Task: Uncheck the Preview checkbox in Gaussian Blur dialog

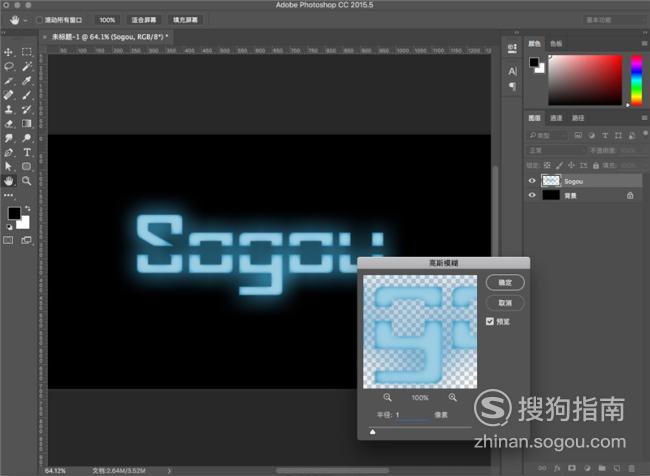Action: [x=490, y=321]
